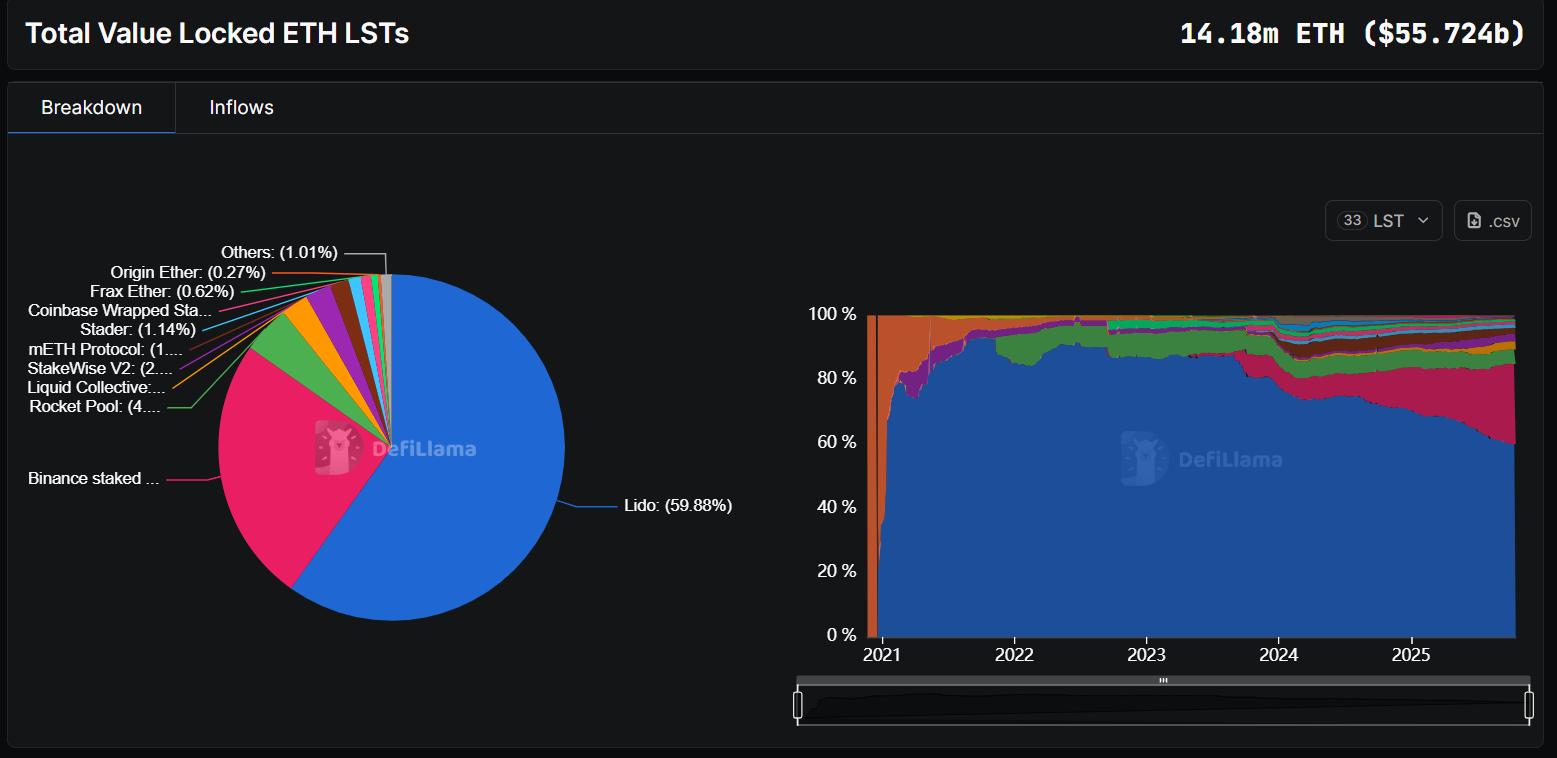This screenshot has height=758, width=1557.
Task: Click the Others (1.01%) pie label
Action: click(279, 252)
